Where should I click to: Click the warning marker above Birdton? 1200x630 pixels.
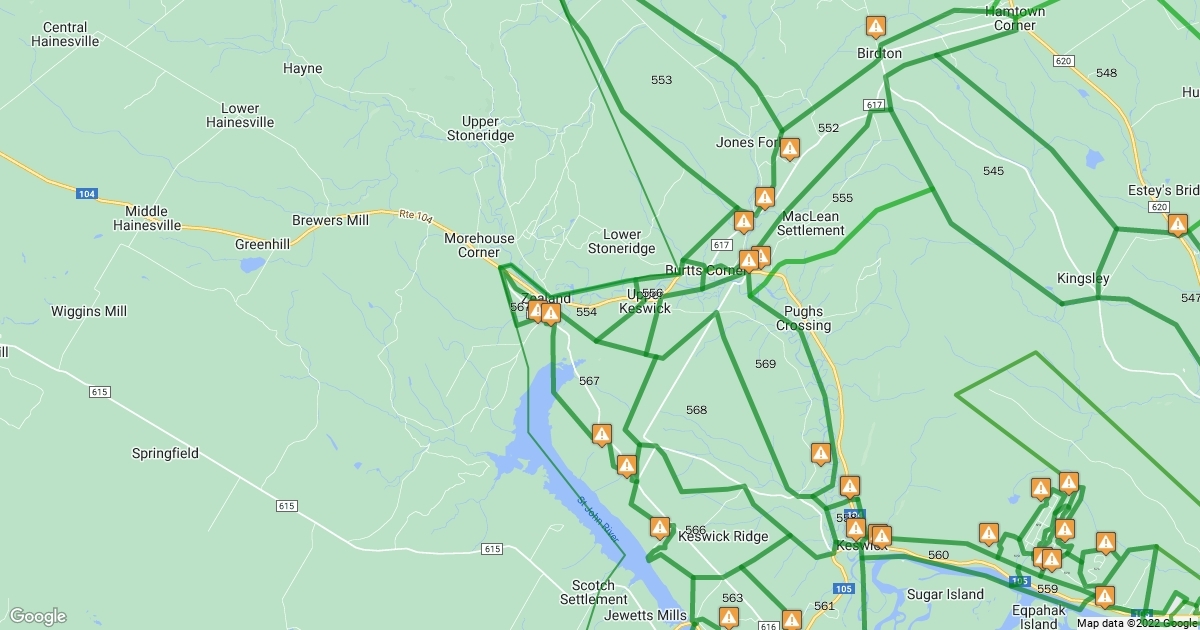point(876,27)
